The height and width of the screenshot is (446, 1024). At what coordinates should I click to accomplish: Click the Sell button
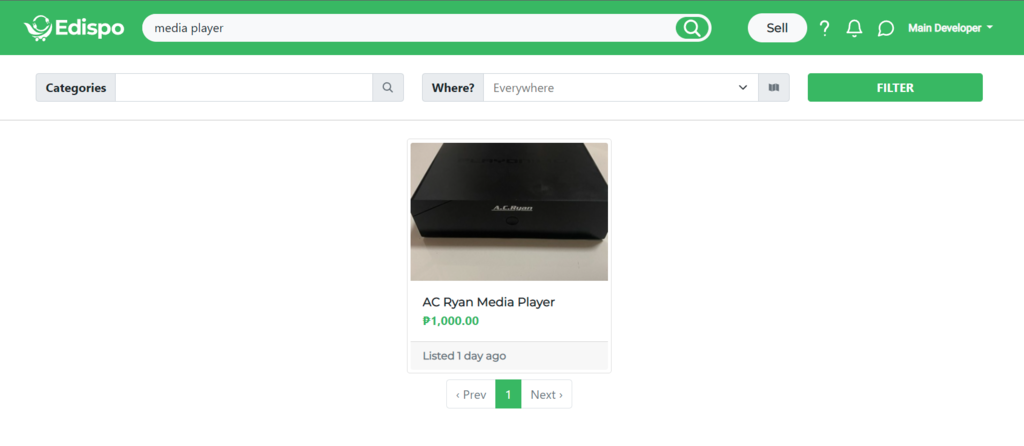[777, 28]
